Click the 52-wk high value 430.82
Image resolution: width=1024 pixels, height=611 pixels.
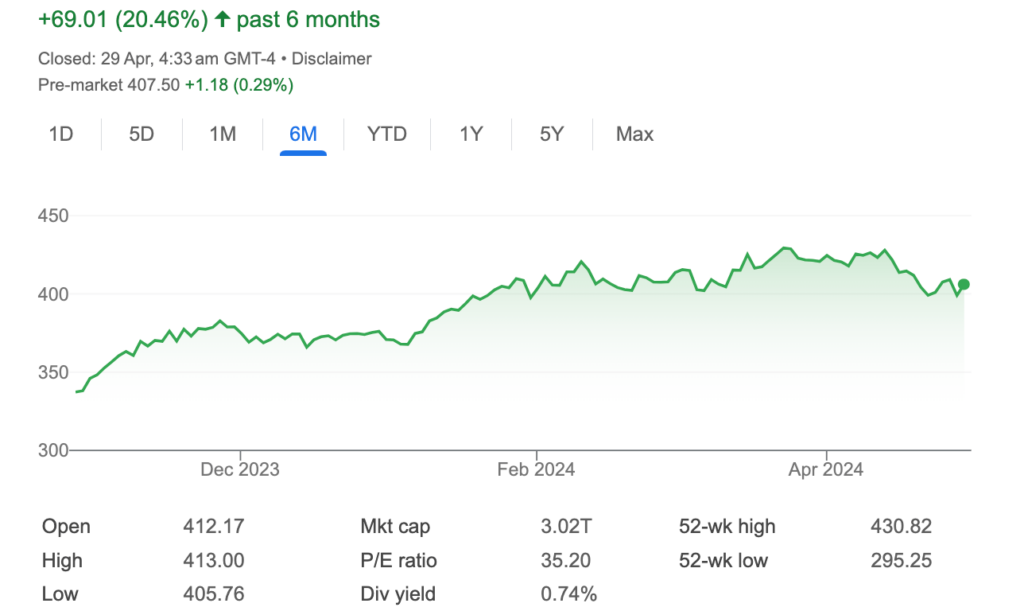tap(901, 526)
